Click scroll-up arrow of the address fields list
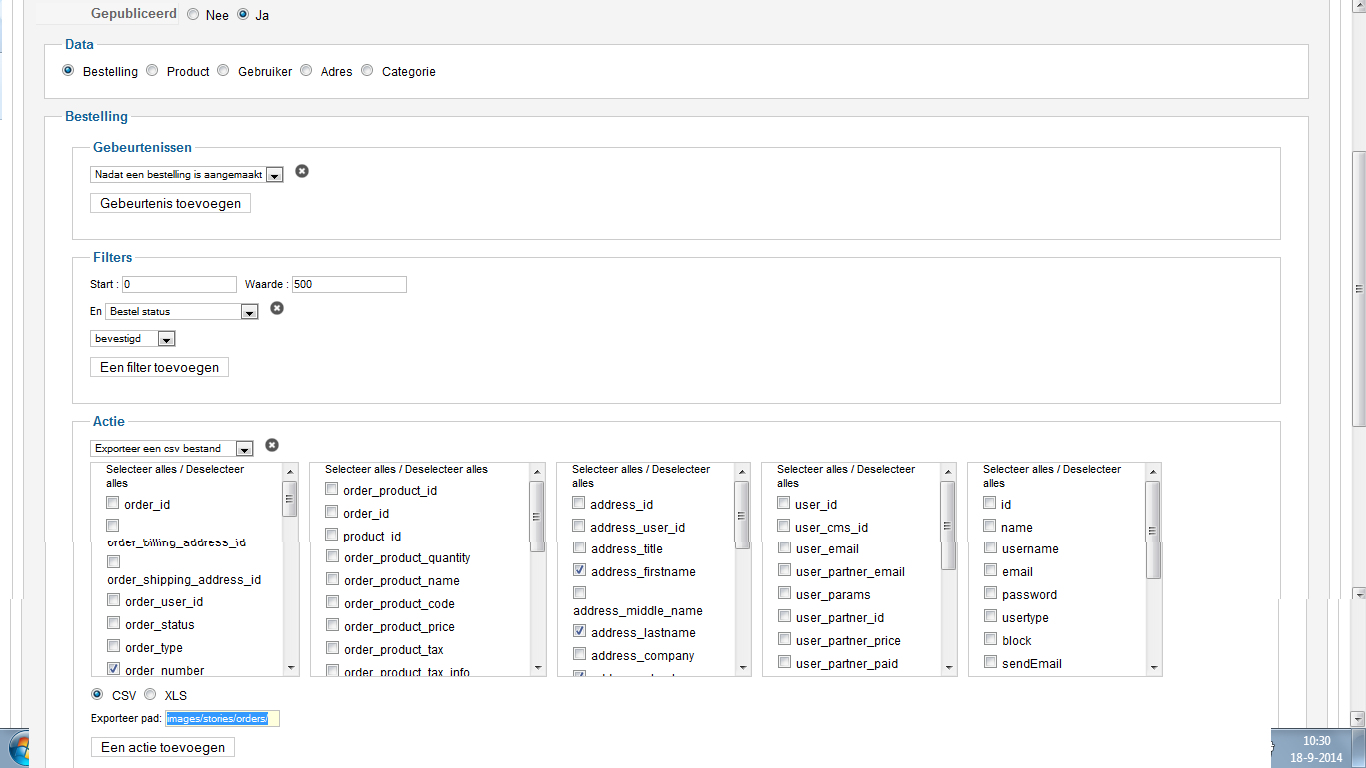The image size is (1366, 768). [x=742, y=471]
